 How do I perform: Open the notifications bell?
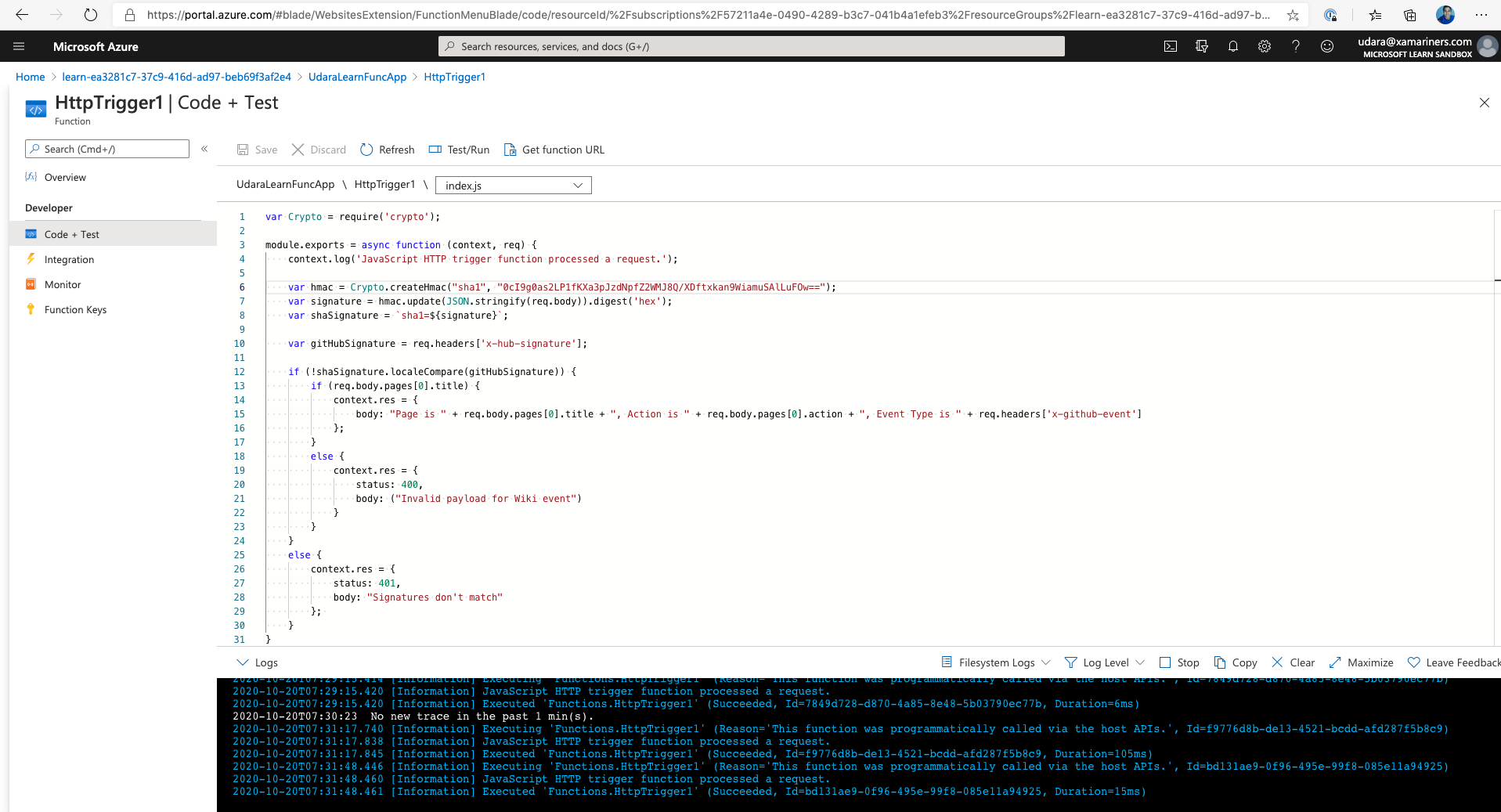[1233, 46]
